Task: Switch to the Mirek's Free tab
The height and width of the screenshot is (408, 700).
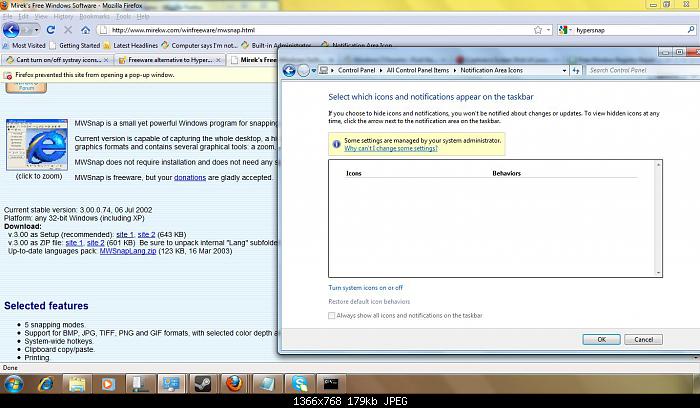Action: point(253,60)
